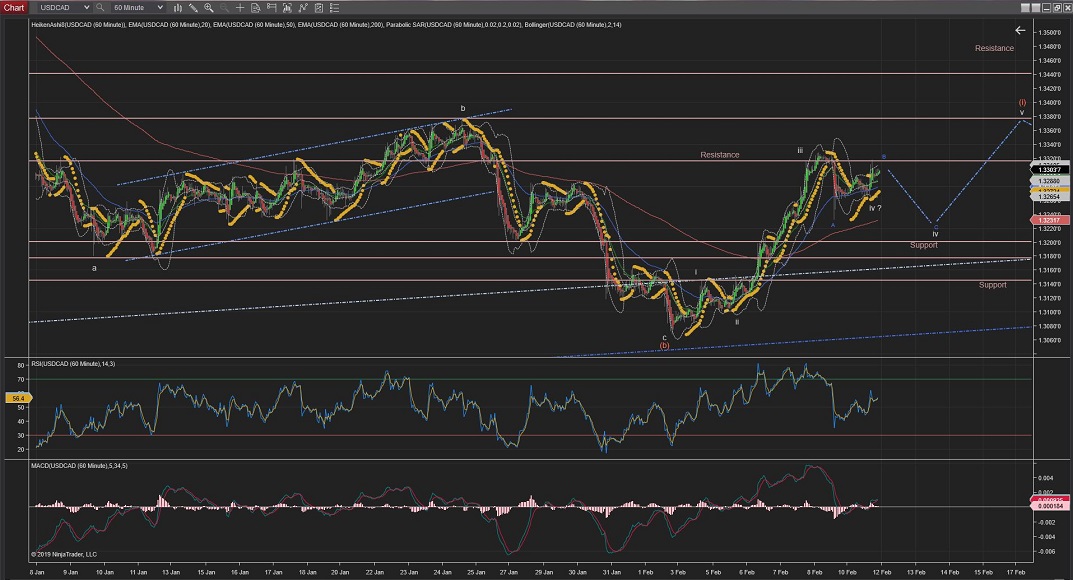Open the chart window restore button

click(x=1057, y=8)
